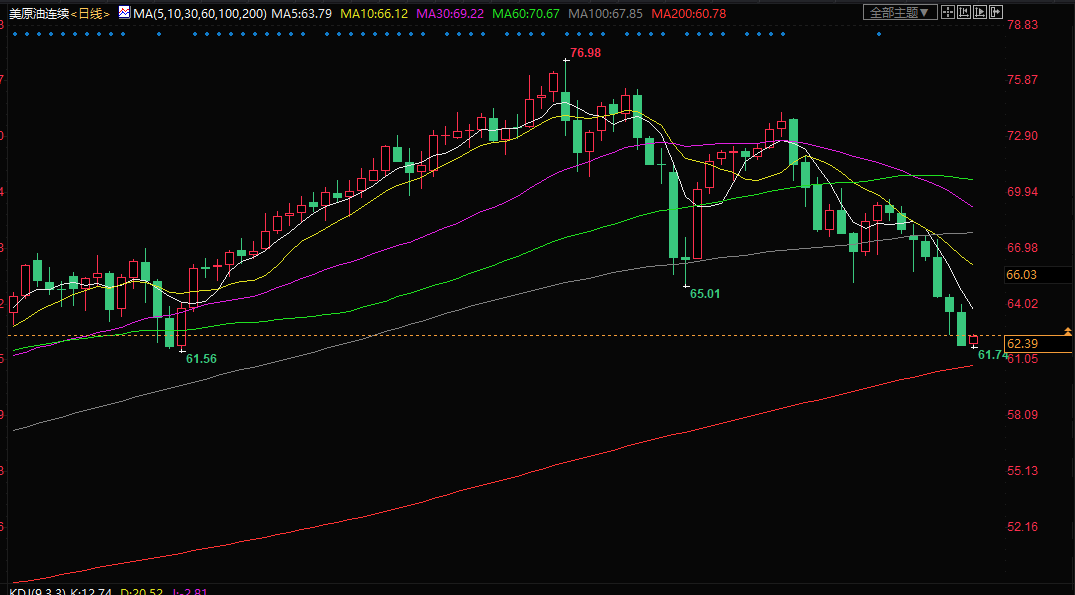Click the 美原油连续 contract name

[x=37, y=14]
